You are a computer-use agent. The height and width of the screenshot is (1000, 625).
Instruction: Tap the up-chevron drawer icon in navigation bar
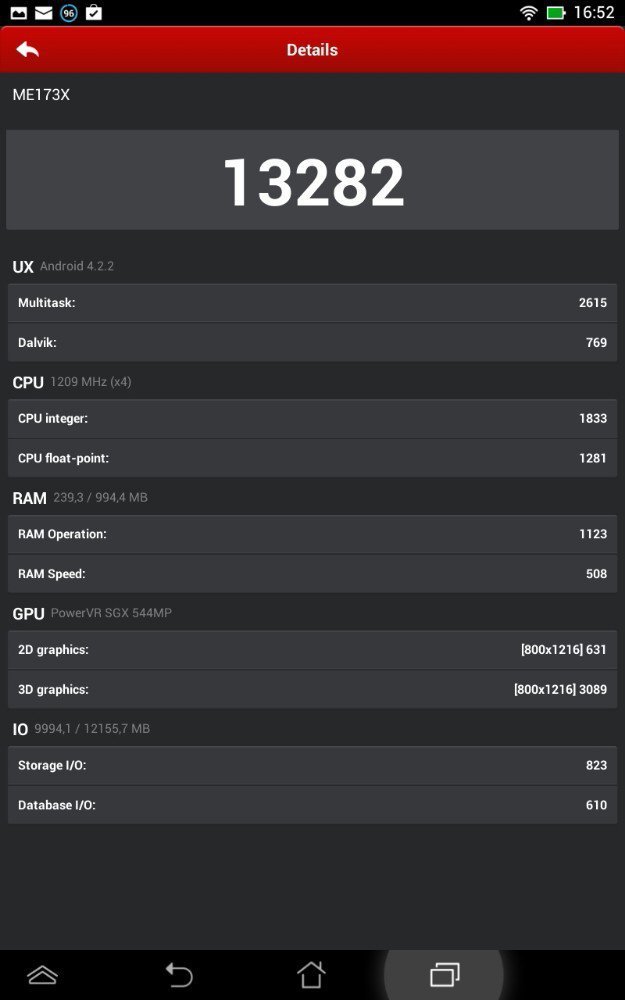43,975
